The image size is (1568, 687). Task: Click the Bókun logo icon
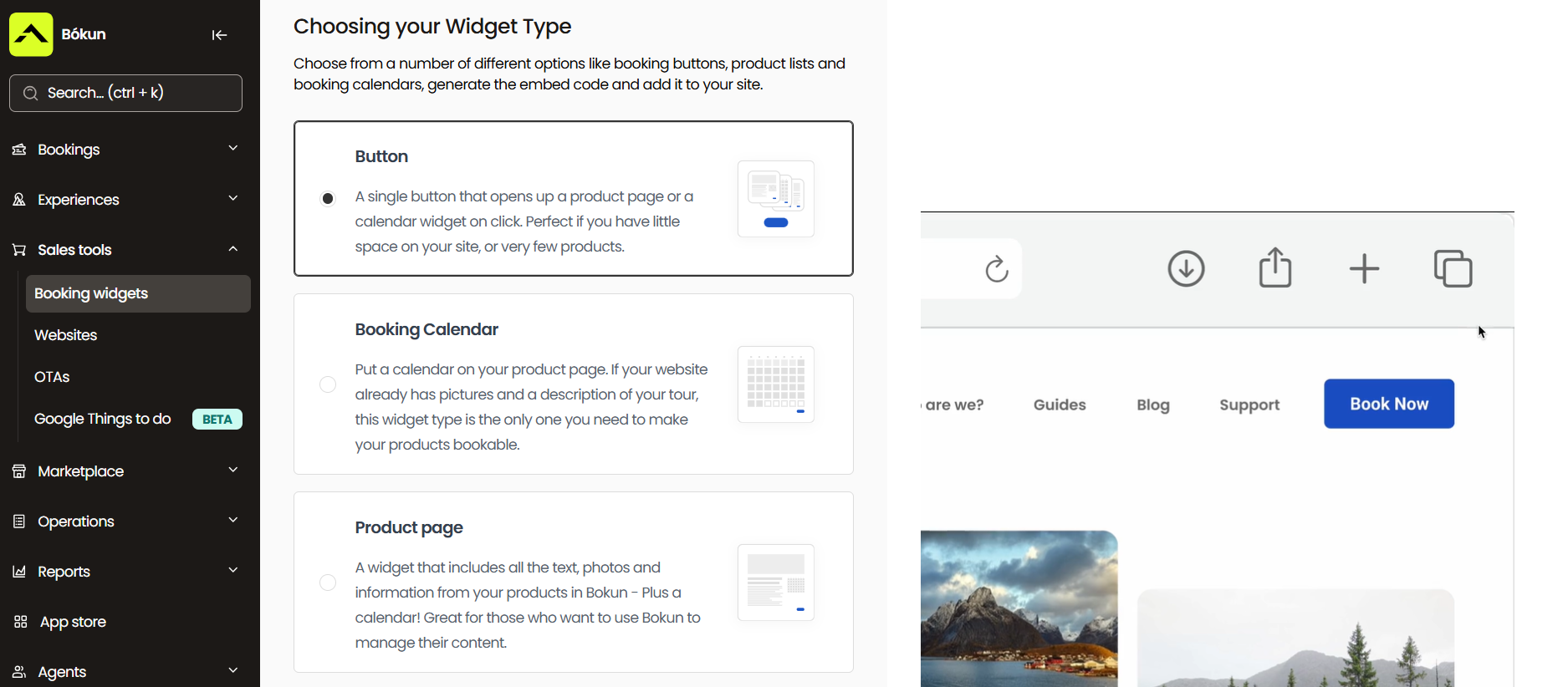31,34
